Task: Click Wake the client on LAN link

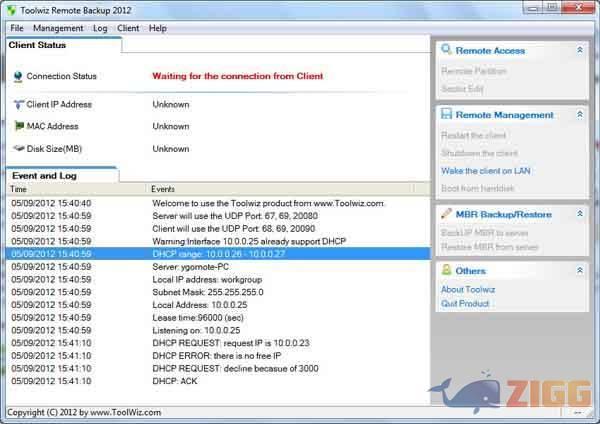Action: pos(486,171)
